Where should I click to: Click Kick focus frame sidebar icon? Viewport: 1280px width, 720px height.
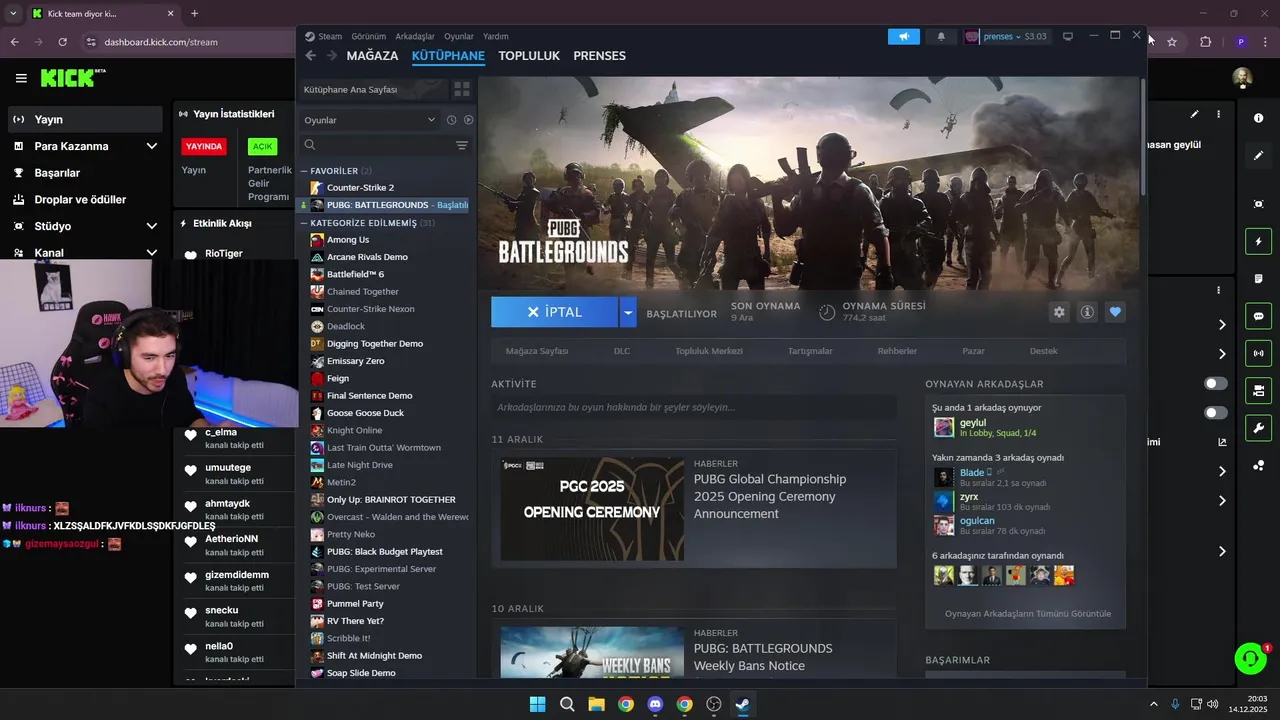click(x=1258, y=204)
